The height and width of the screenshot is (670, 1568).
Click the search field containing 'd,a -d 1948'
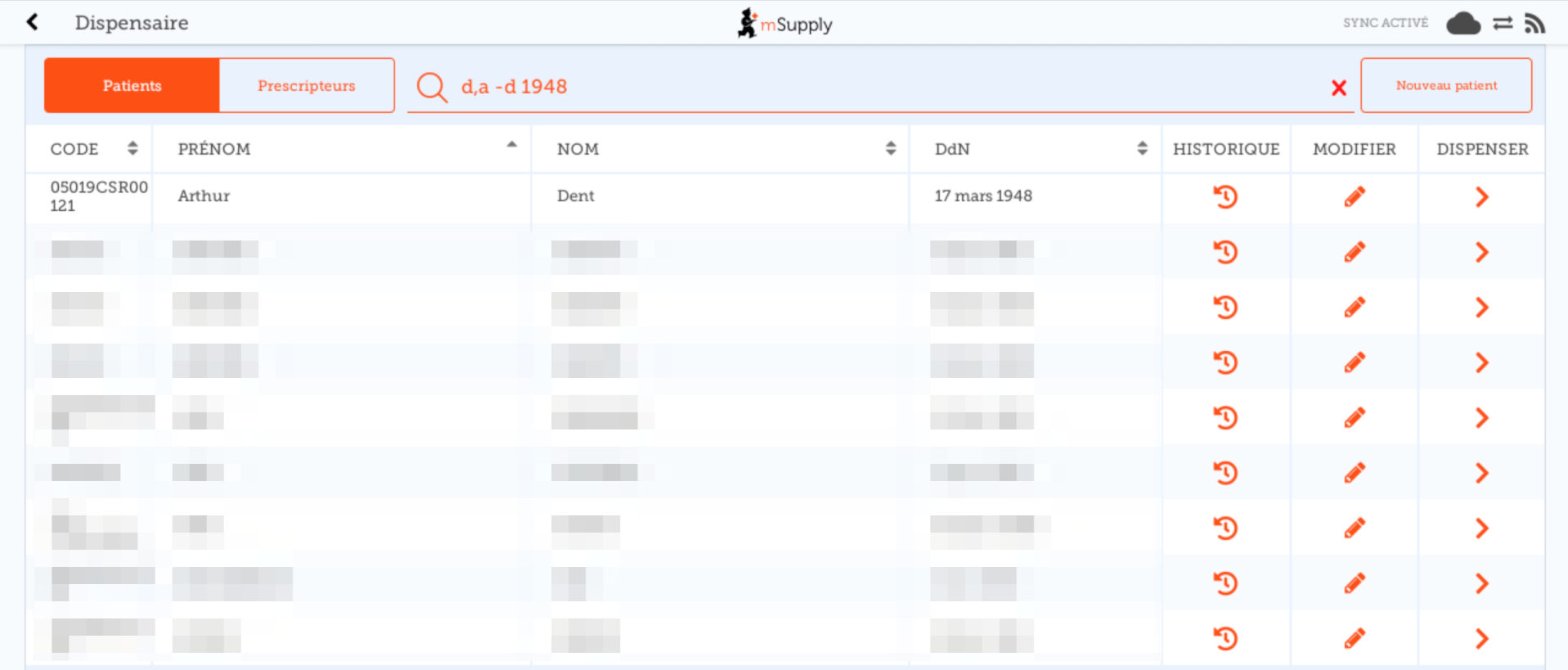tap(818, 87)
